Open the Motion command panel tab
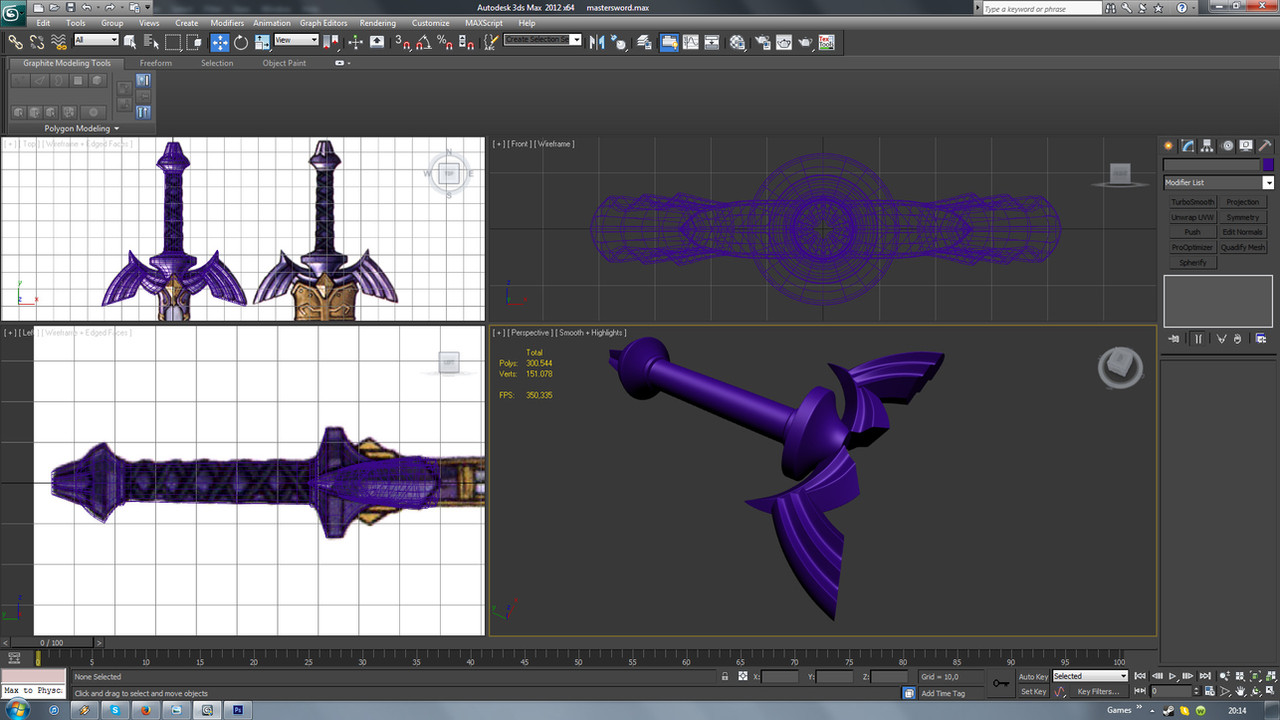The image size is (1280, 720). [1228, 145]
